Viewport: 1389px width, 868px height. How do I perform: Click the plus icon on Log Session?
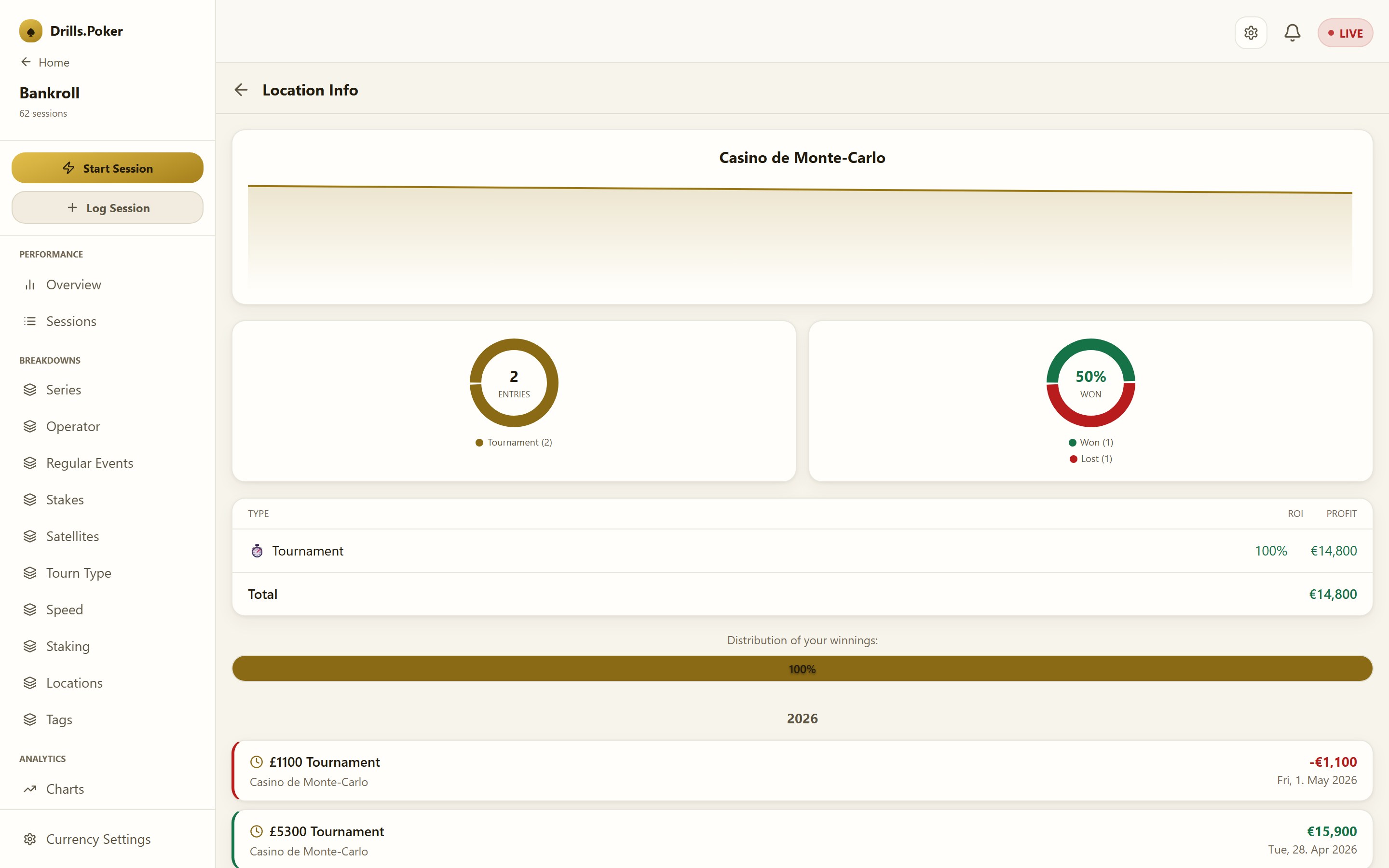(72, 207)
